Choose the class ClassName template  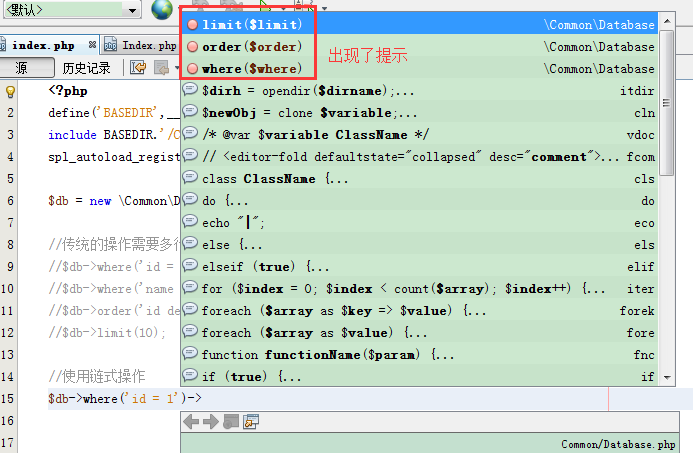[419, 179]
